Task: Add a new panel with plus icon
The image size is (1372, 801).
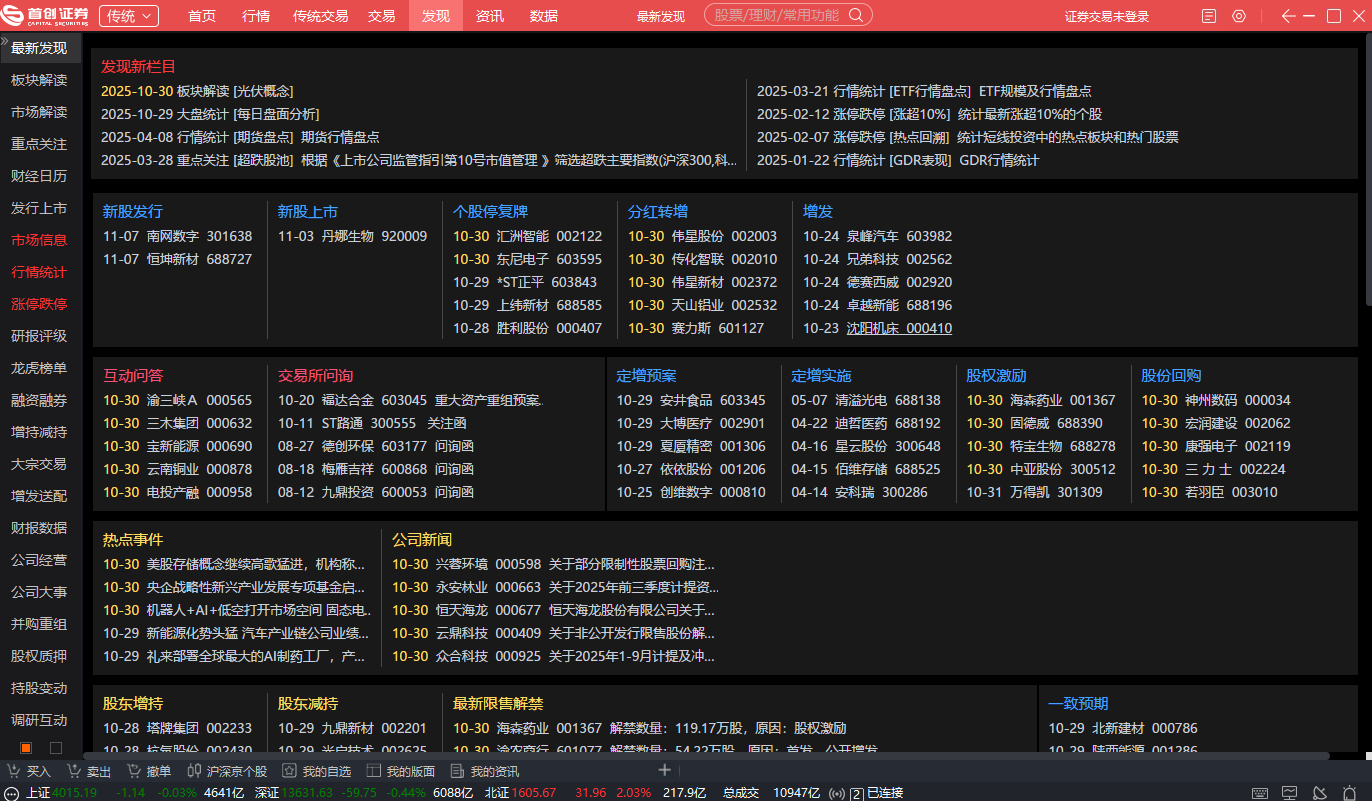Action: click(x=664, y=770)
